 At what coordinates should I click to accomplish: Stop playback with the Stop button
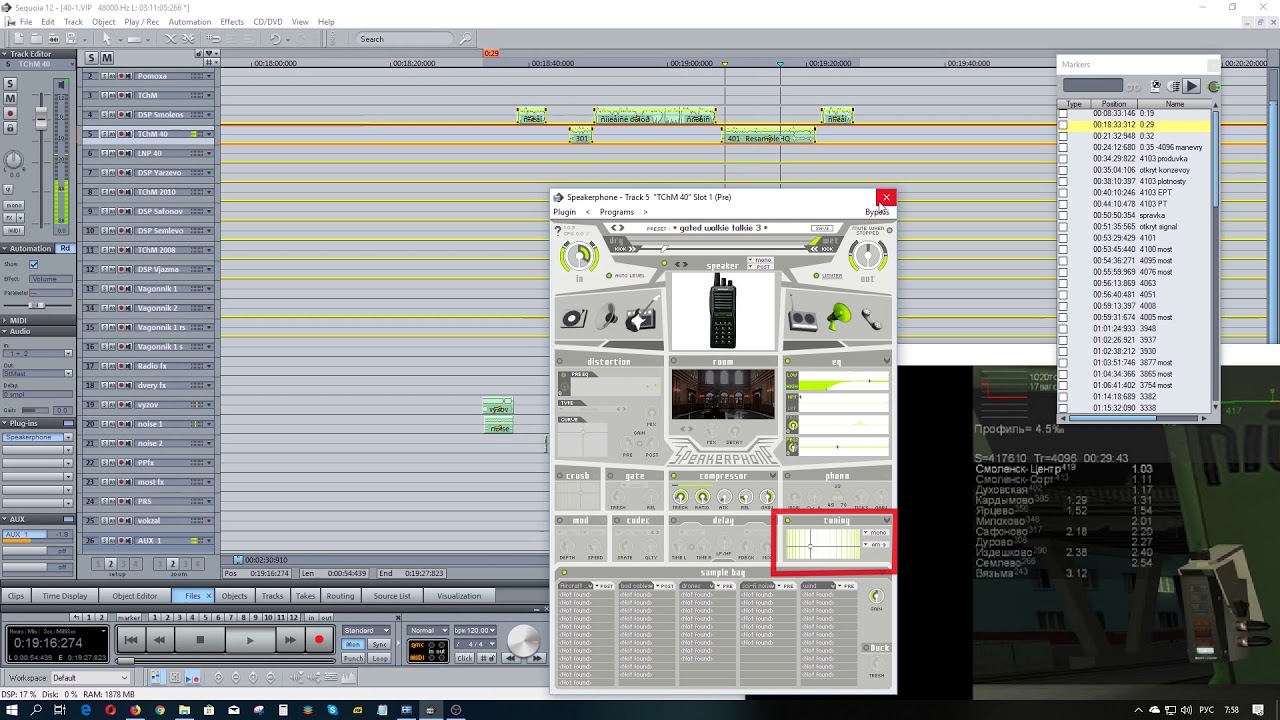click(200, 640)
